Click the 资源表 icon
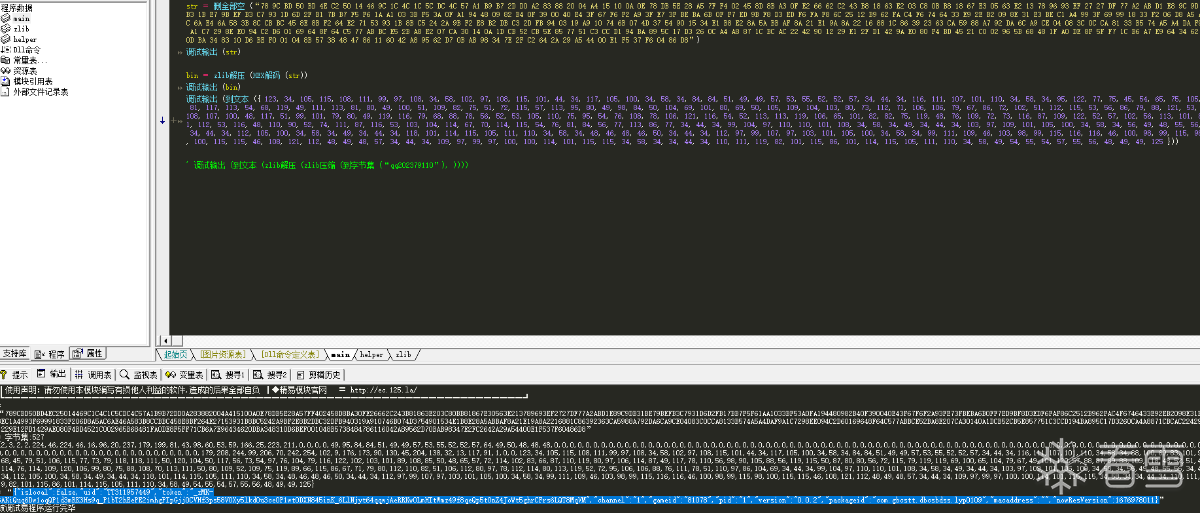Screen dimensions: 1200x513 pyautogui.click(x=6, y=71)
